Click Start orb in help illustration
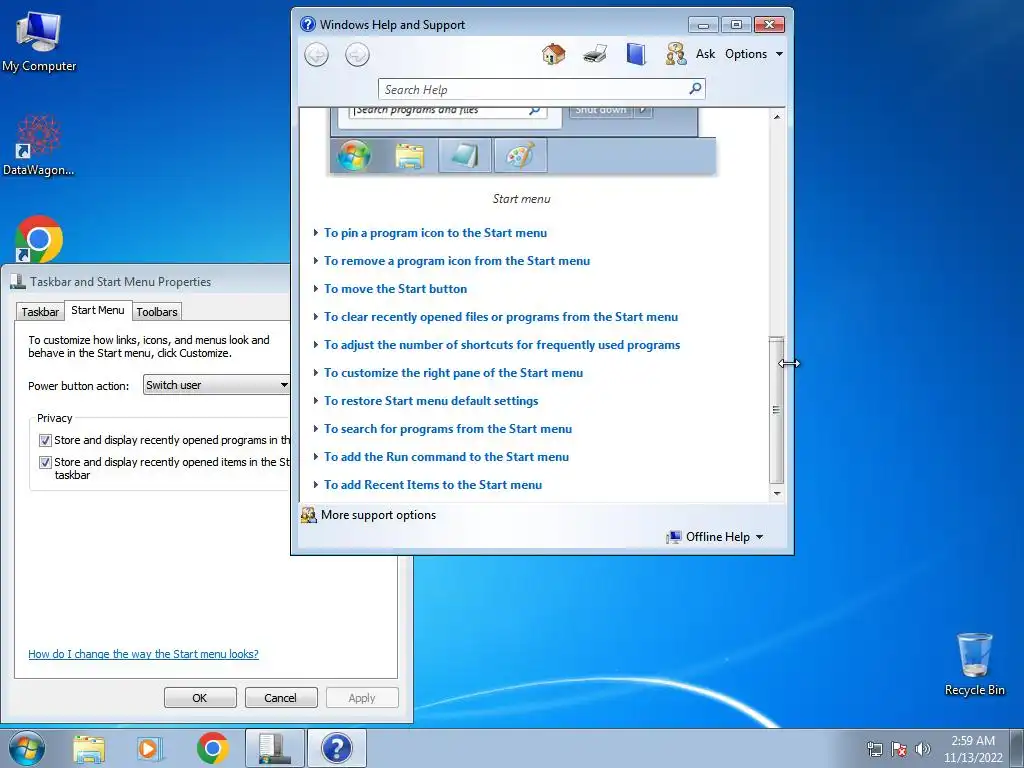 [355, 156]
